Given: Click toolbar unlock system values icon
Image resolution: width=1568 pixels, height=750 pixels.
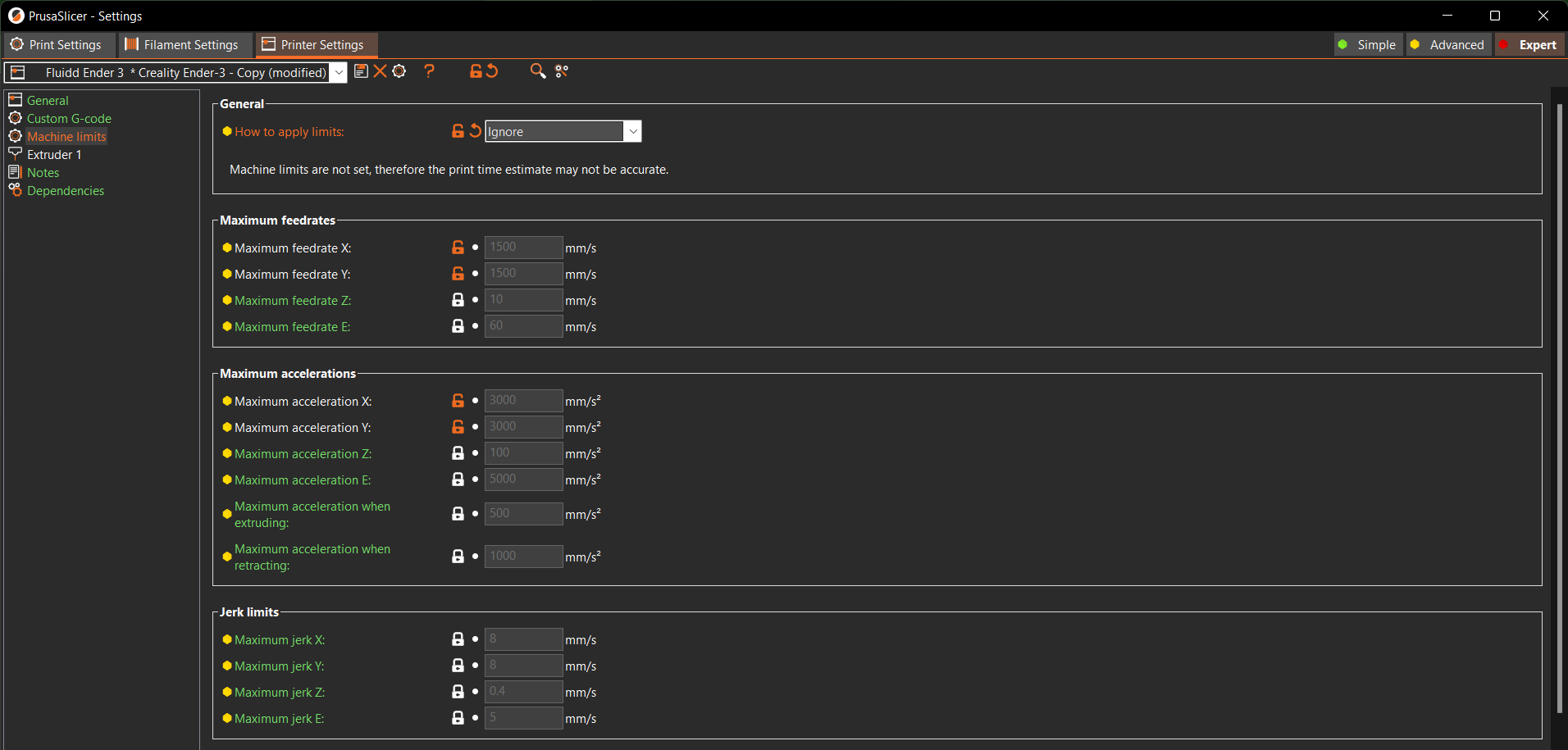Looking at the screenshot, I should click(x=476, y=71).
